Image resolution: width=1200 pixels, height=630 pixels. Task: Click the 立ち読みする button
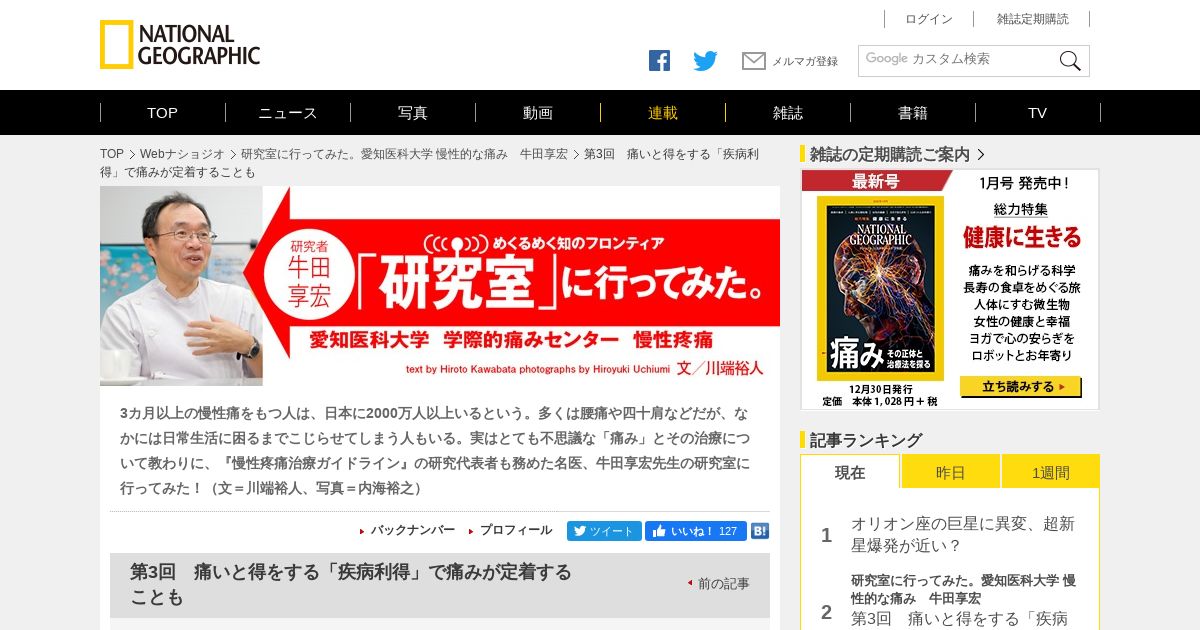tap(1020, 387)
